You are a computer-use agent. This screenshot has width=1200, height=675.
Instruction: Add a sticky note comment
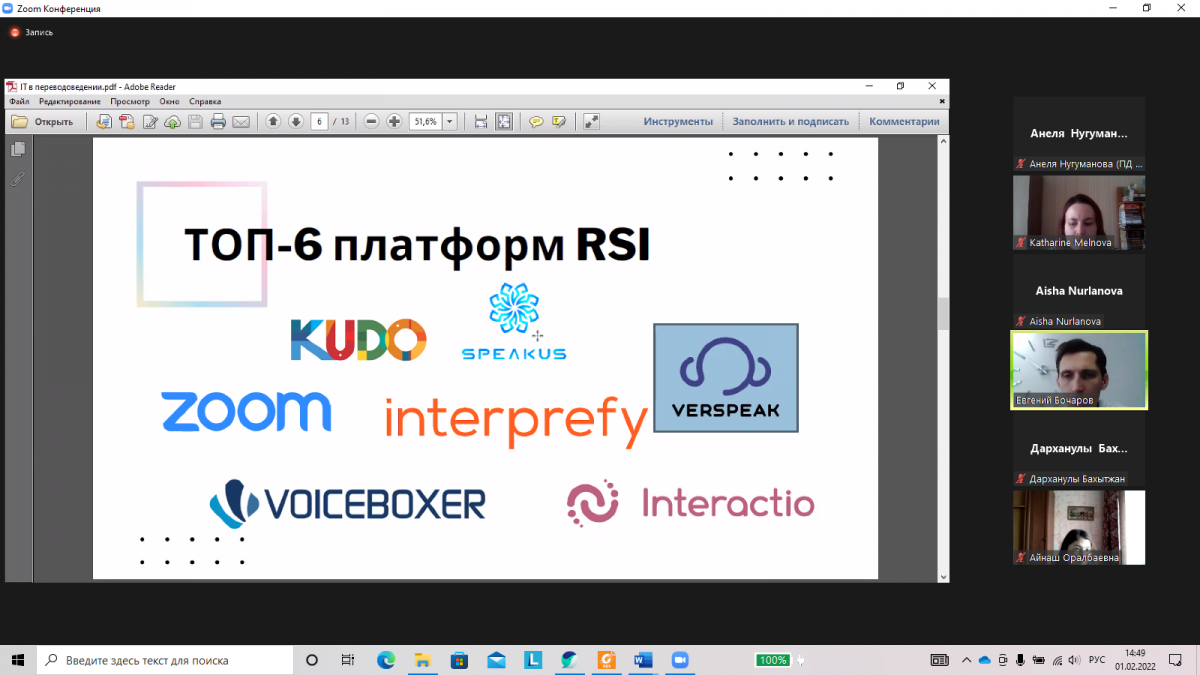tap(536, 122)
